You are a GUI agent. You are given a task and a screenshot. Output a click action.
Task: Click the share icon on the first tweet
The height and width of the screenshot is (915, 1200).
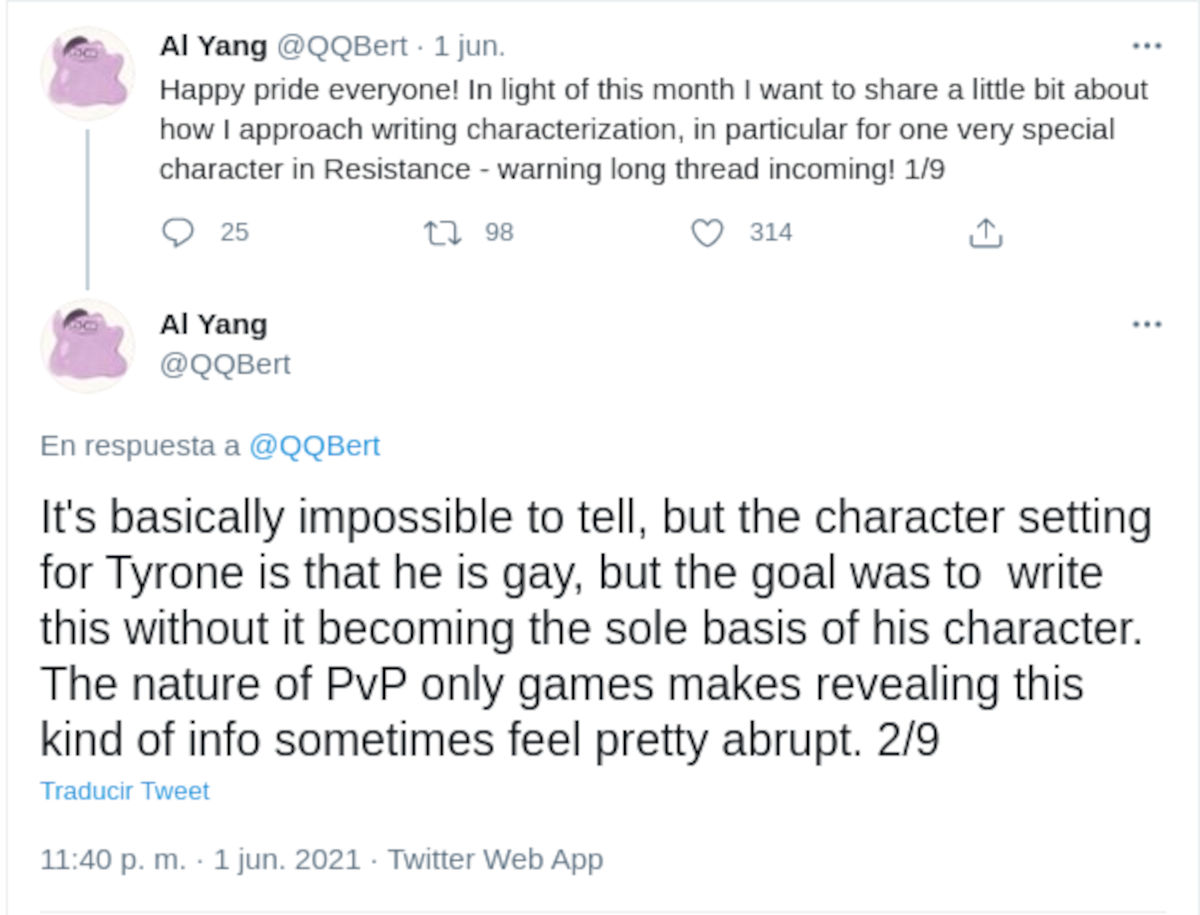pos(986,233)
